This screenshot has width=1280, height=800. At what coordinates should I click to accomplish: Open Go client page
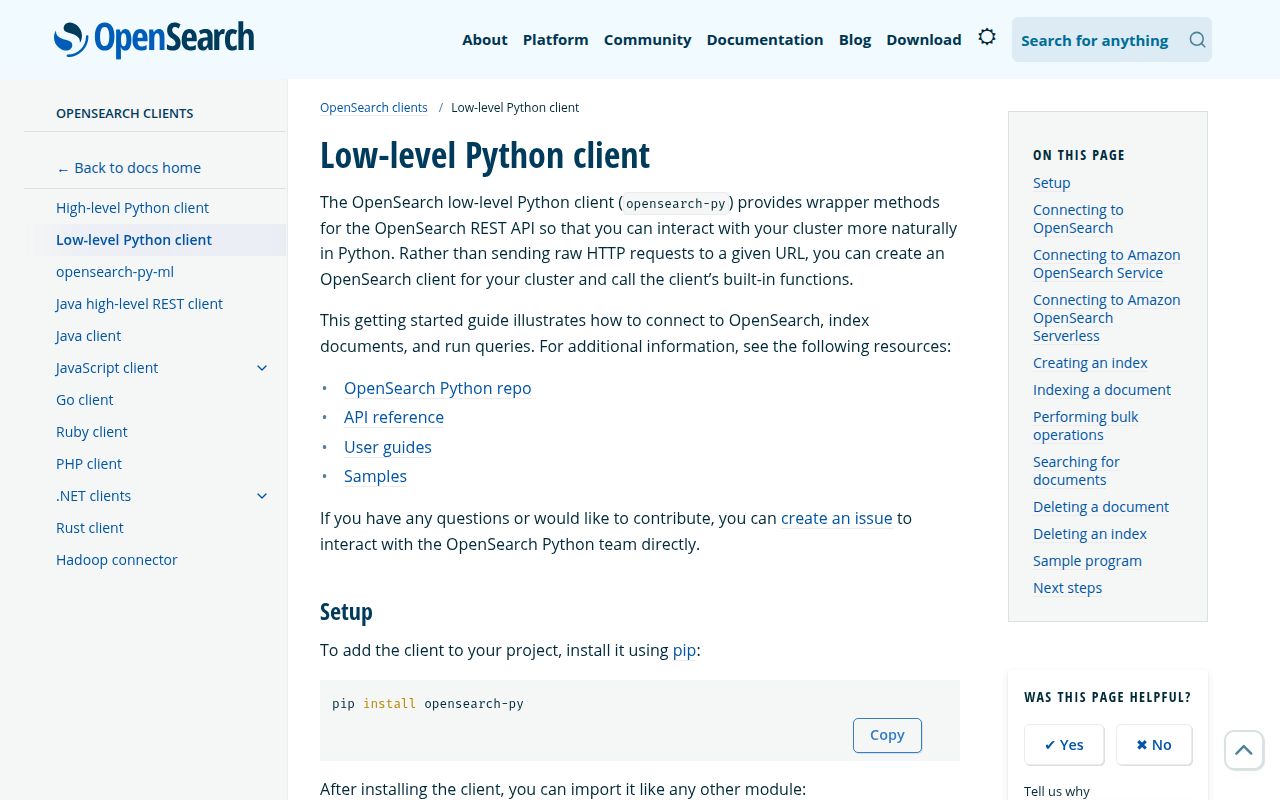tap(85, 400)
